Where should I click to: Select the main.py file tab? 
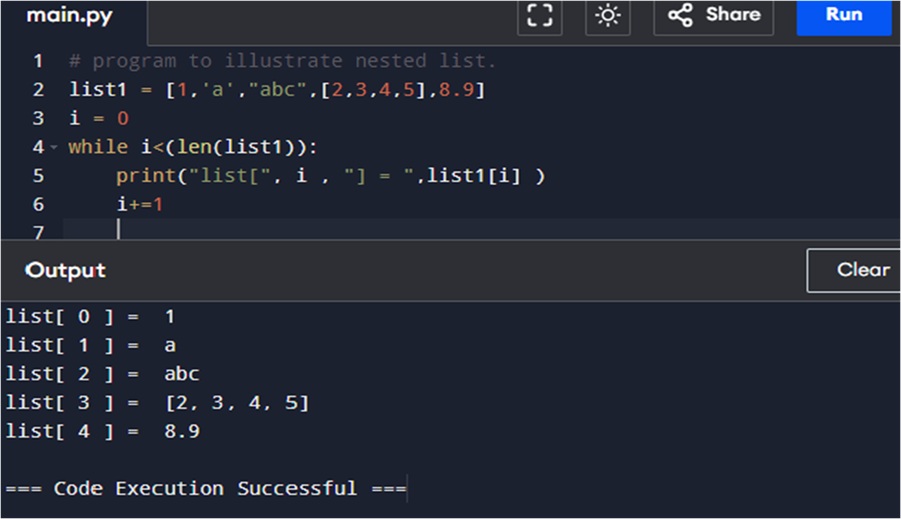[69, 17]
